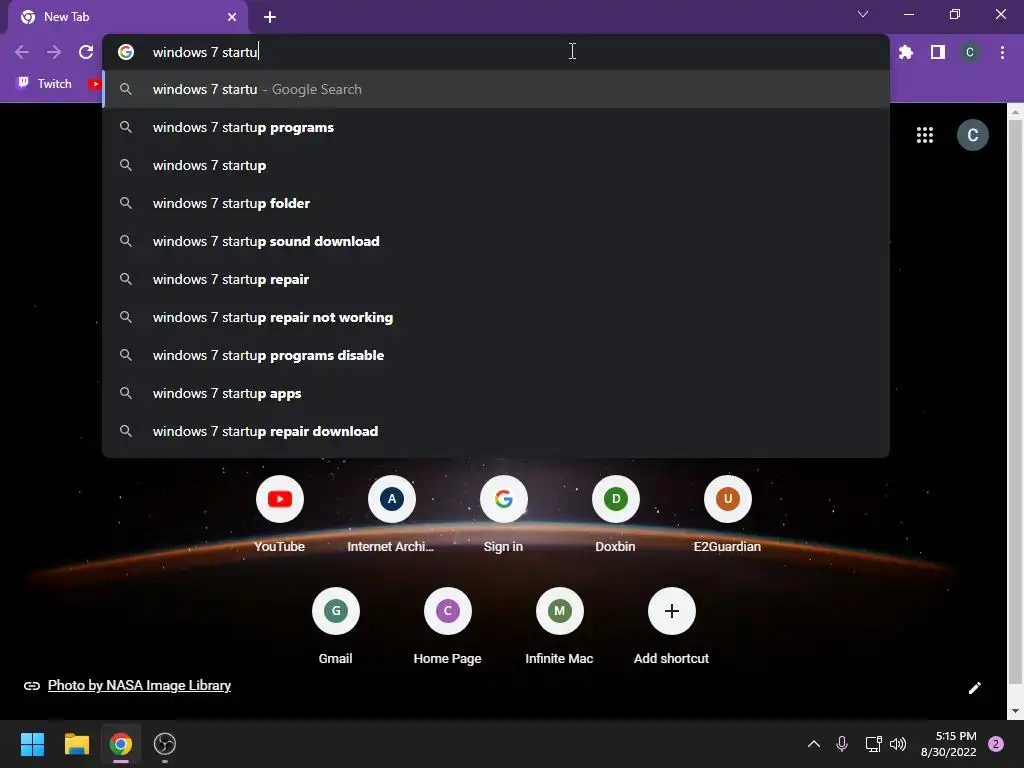Viewport: 1024px width, 768px height.
Task: Click the YouTube bookmark icon in bookmarks bar
Action: 95,84
